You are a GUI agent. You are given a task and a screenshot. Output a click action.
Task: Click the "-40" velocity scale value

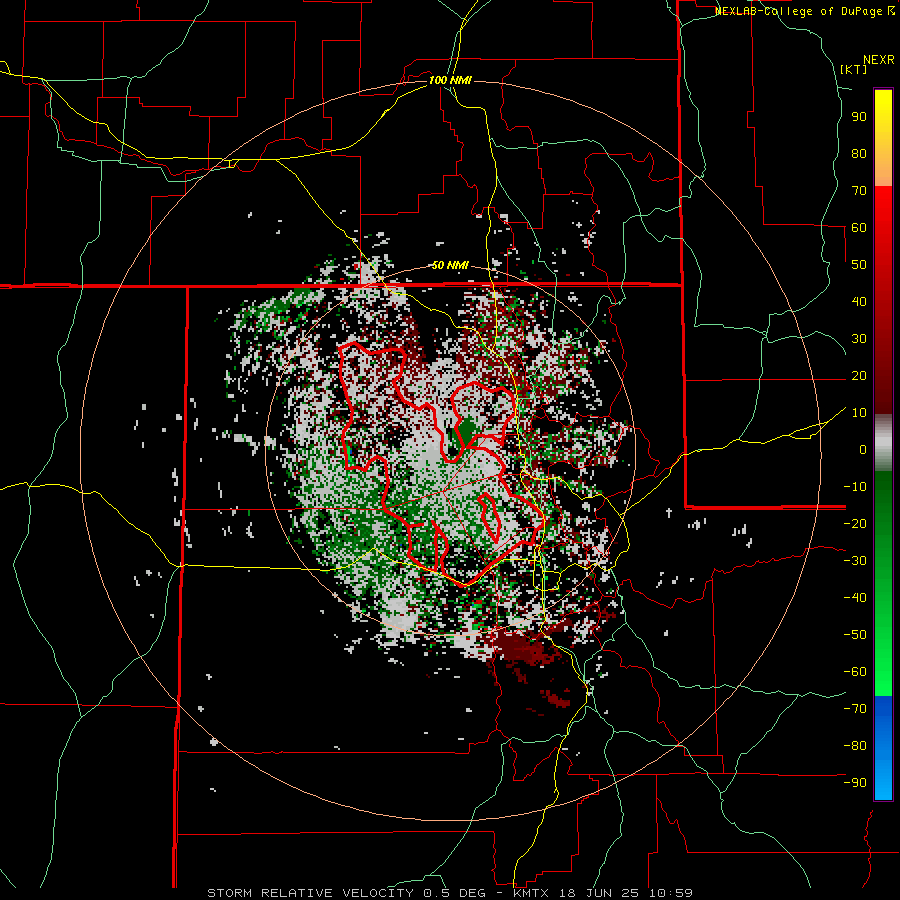855,598
